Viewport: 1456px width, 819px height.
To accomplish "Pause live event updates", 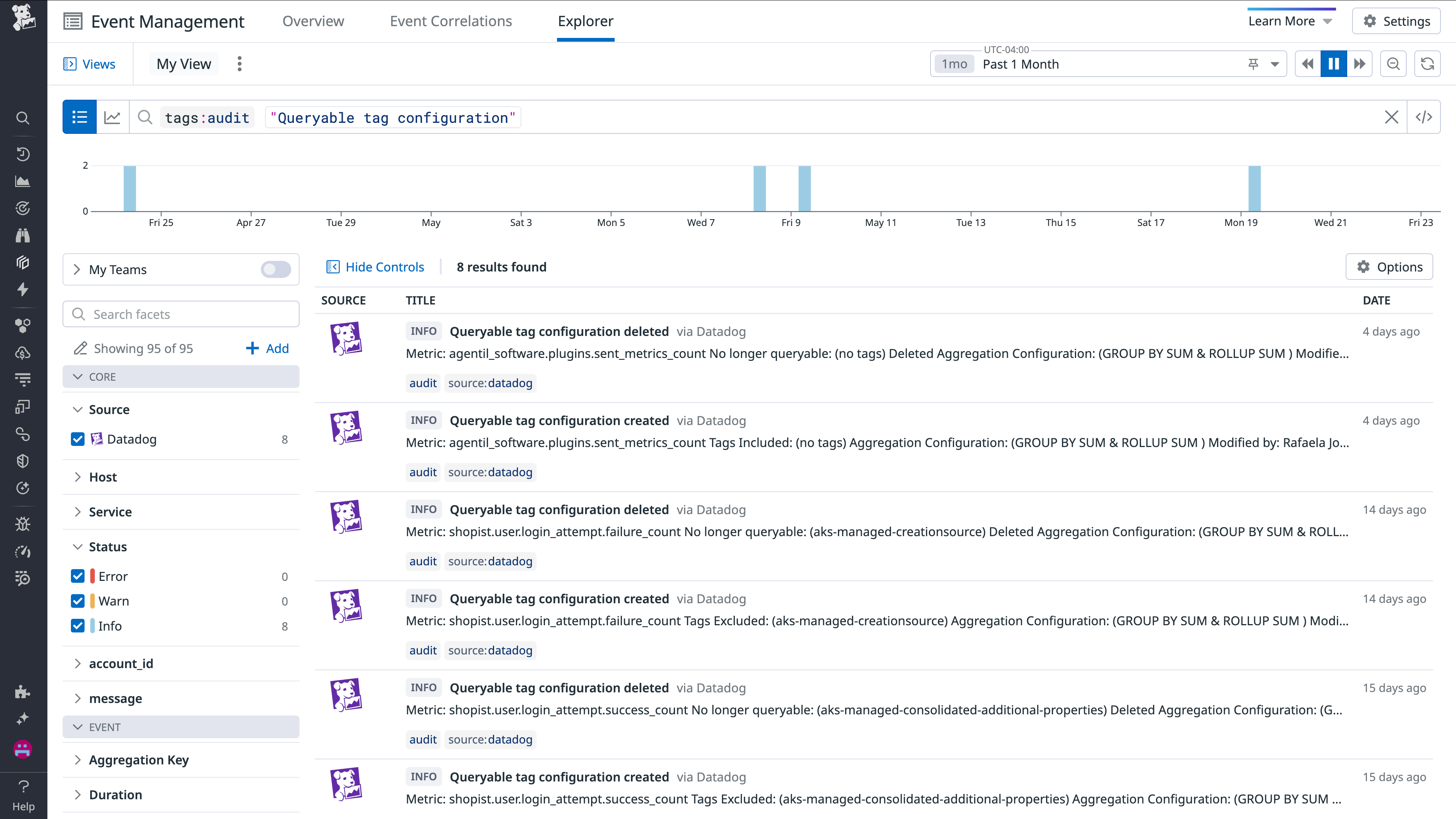I will tap(1334, 63).
